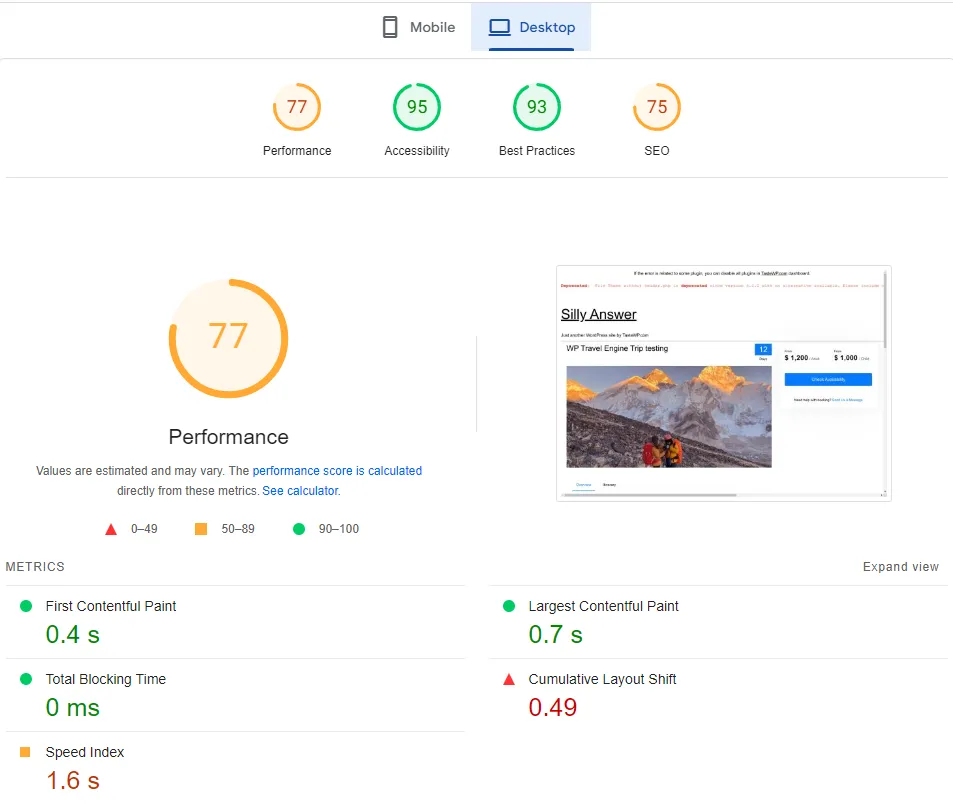Image resolution: width=953 pixels, height=808 pixels.
Task: Click the green dot beside Total Blocking Time
Action: pyautogui.click(x=26, y=679)
